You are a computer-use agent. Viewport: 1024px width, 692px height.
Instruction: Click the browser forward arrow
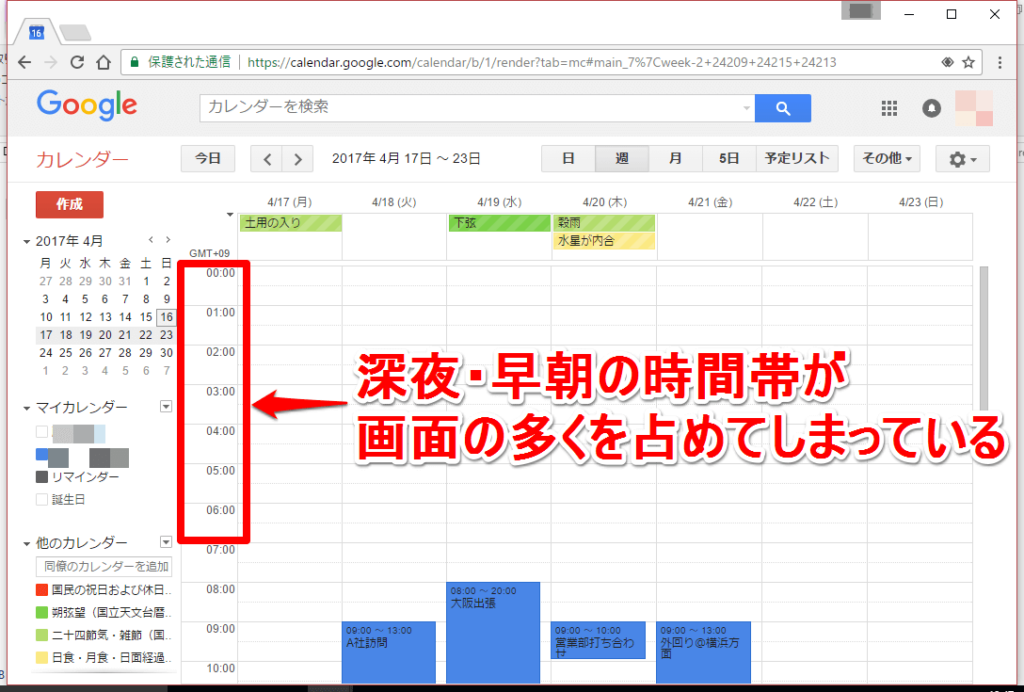tap(50, 62)
